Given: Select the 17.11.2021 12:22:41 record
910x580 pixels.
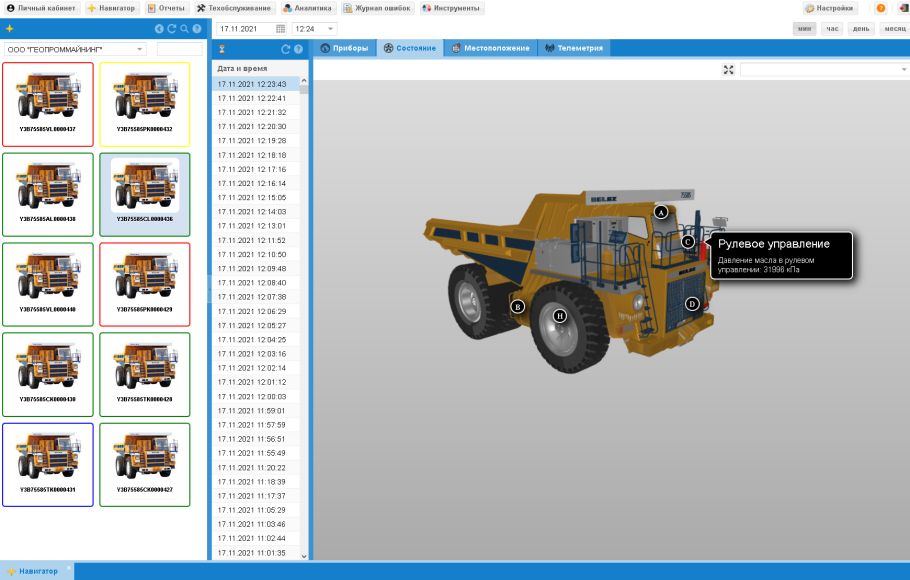Looking at the screenshot, I should click(256, 98).
